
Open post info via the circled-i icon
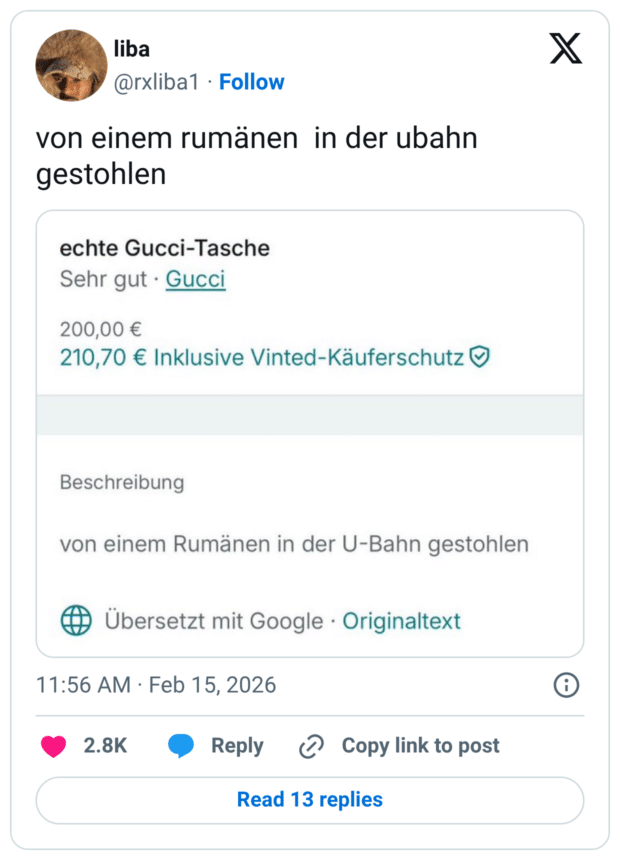point(566,686)
